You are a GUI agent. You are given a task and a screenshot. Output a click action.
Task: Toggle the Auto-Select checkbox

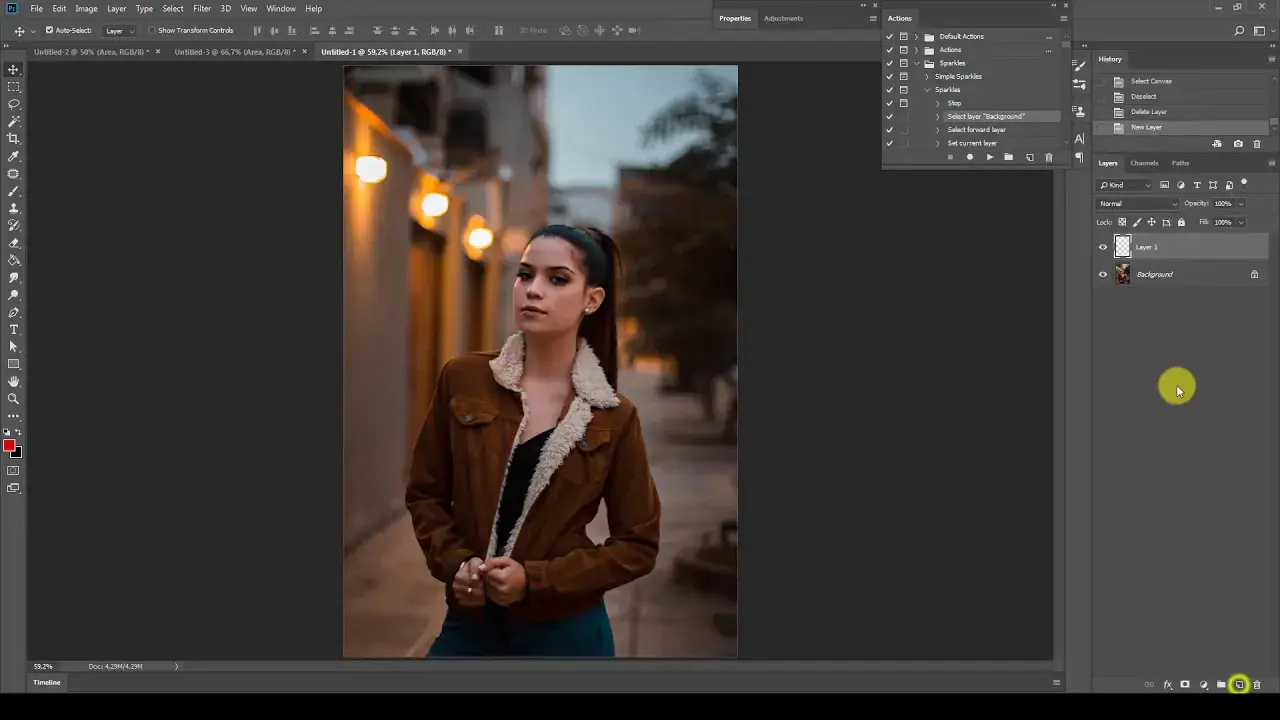coord(50,30)
